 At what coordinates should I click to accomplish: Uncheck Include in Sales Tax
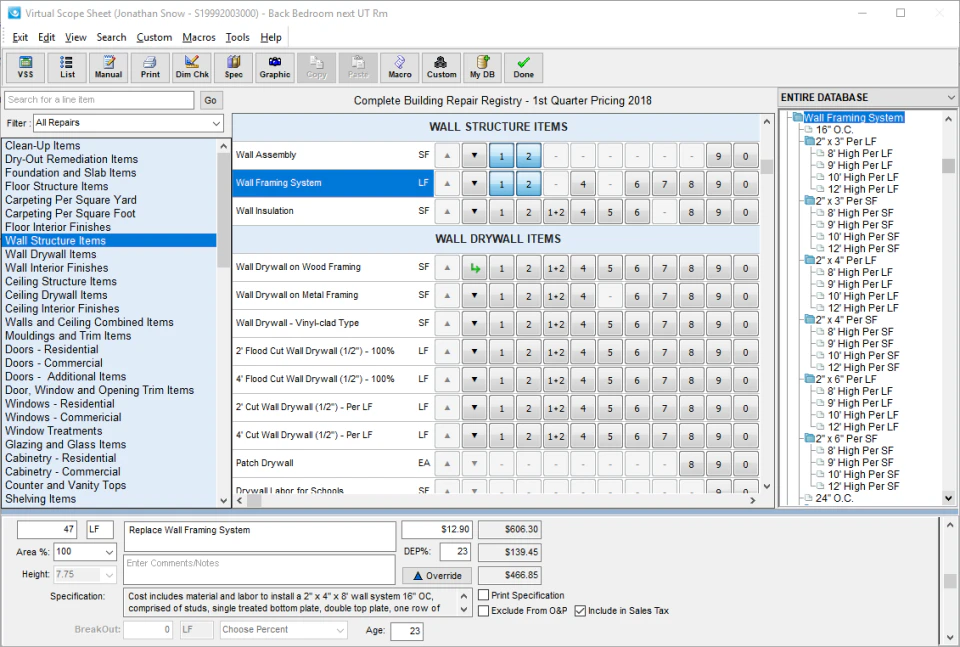[580, 610]
